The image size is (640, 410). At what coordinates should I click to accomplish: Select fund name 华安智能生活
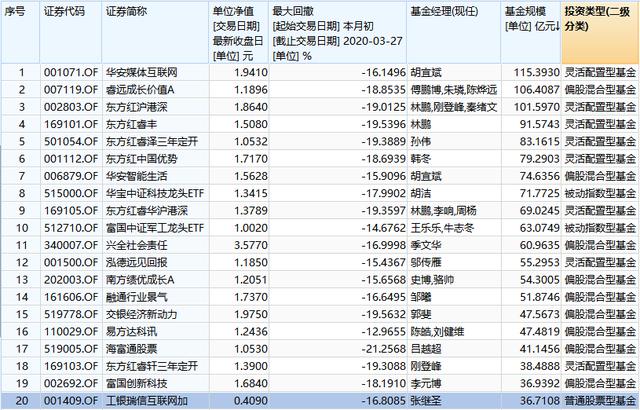click(136, 176)
